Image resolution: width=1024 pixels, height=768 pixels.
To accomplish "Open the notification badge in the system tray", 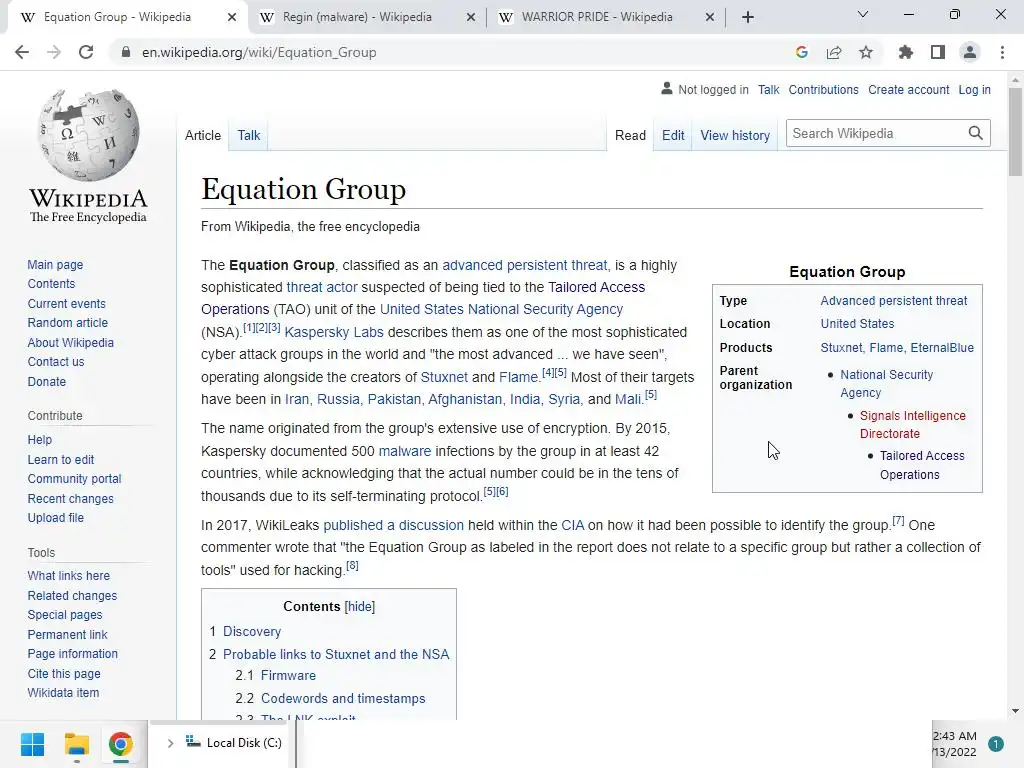I will (996, 744).
